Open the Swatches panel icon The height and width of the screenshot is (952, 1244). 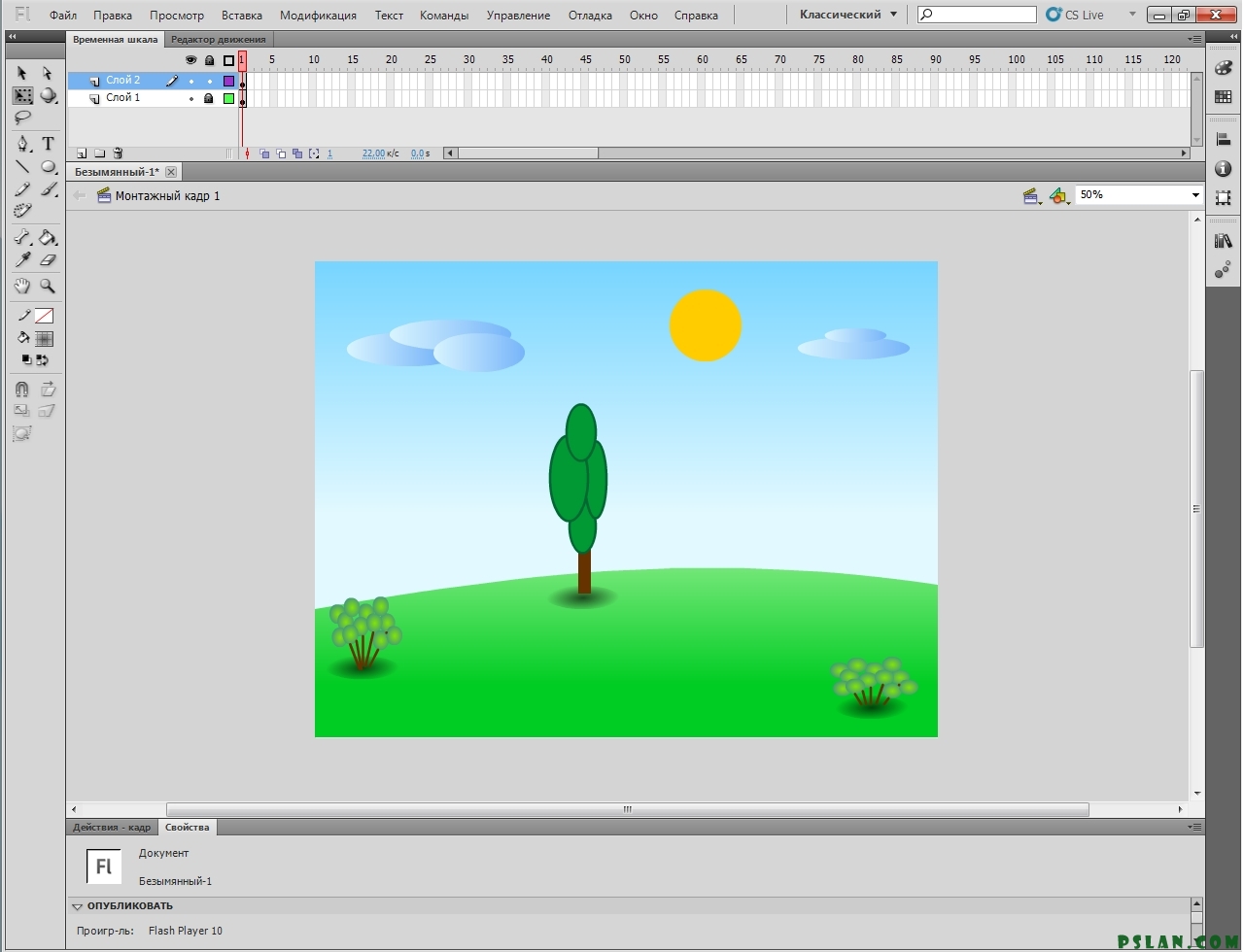pyautogui.click(x=1224, y=97)
